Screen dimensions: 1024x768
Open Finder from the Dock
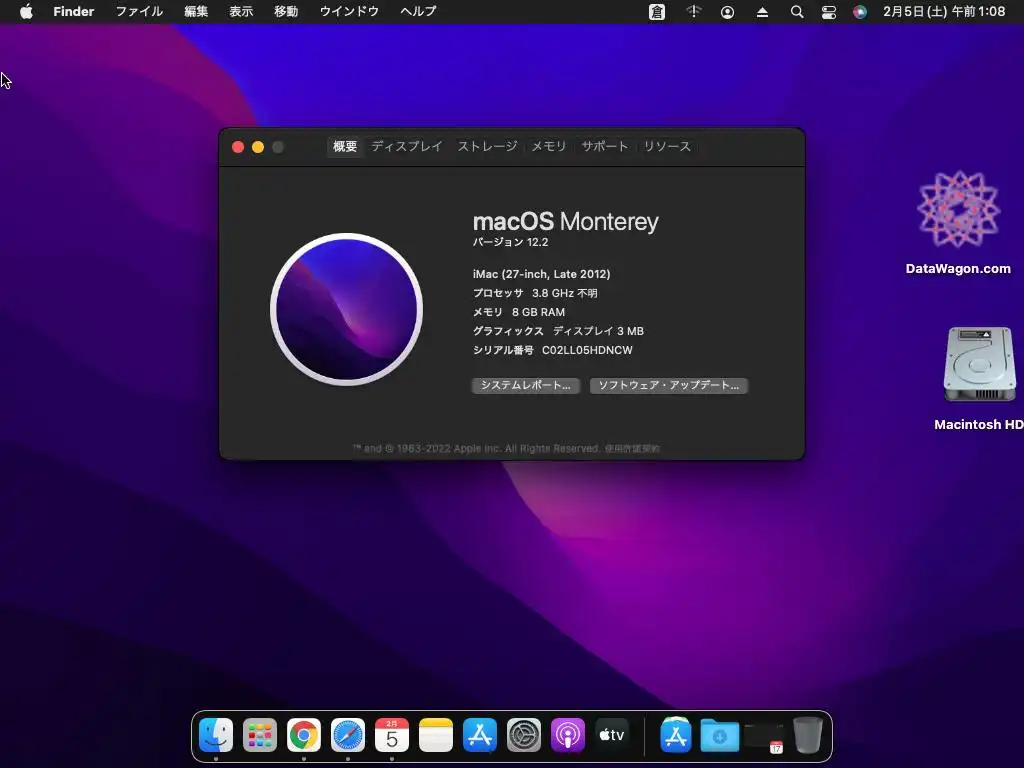pyautogui.click(x=216, y=735)
